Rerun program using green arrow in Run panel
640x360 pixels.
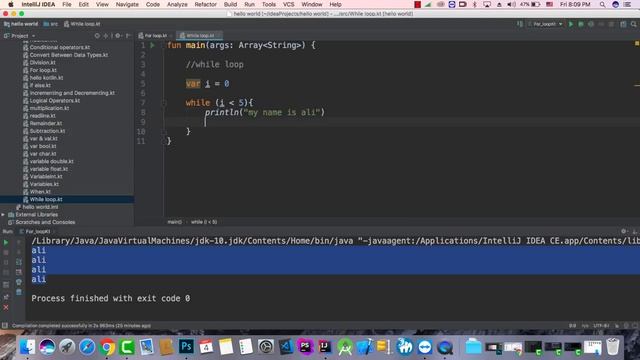pos(6,242)
